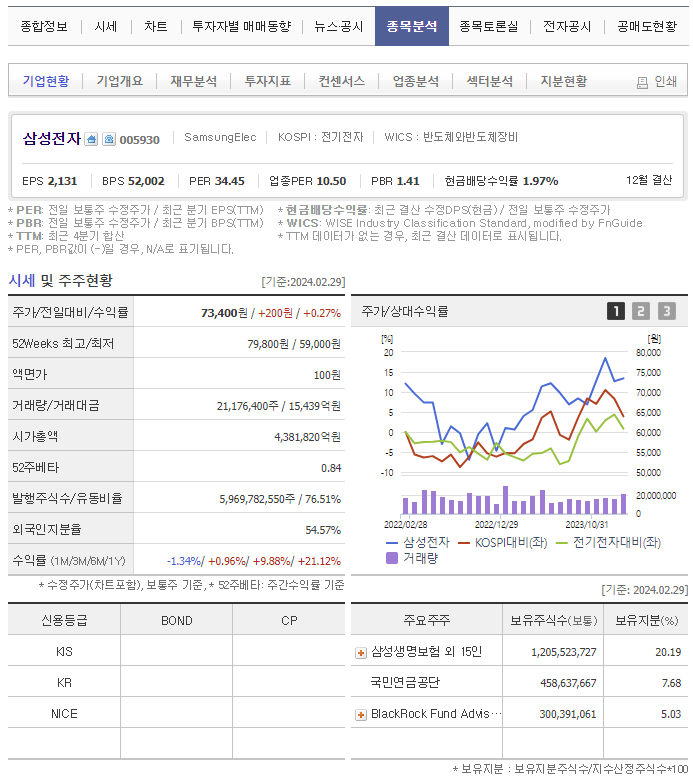This screenshot has width=693, height=783.
Task: Go to the 섹터분석 sub-tab
Action: 490,81
